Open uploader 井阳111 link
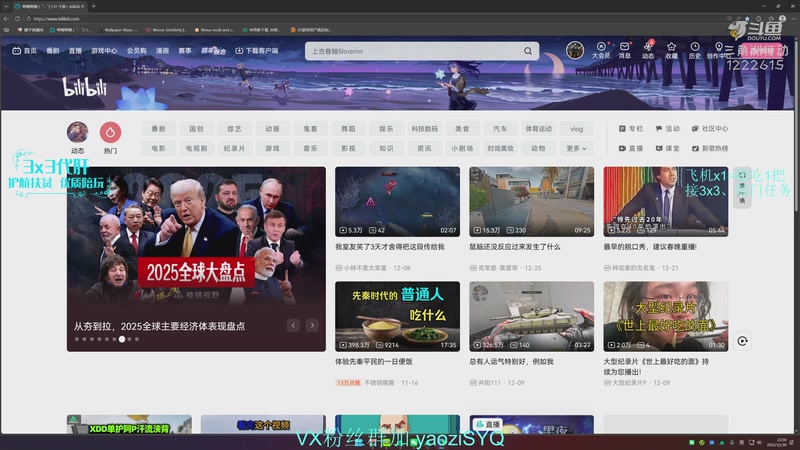Image resolution: width=800 pixels, height=450 pixels. pyautogui.click(x=489, y=383)
